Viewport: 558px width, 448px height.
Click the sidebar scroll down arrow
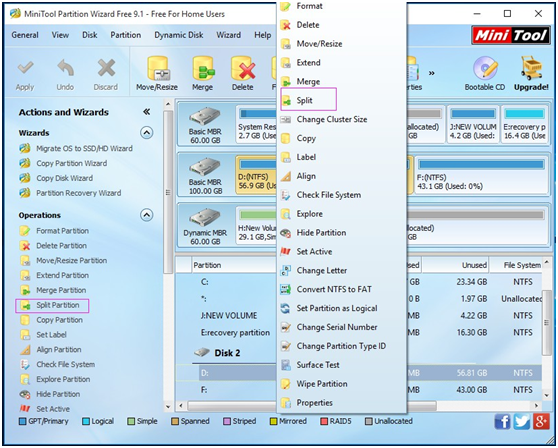(x=168, y=407)
